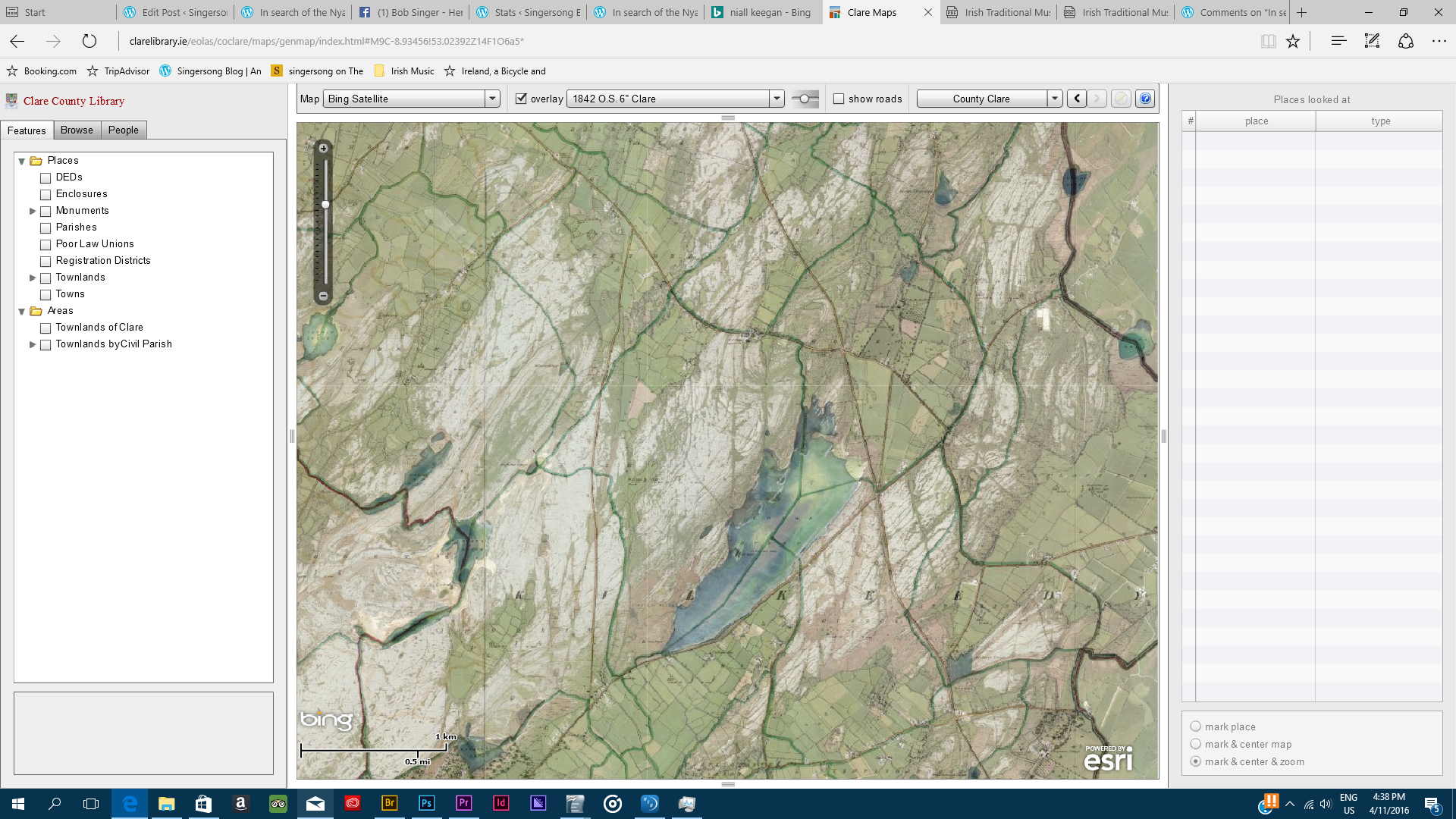The height and width of the screenshot is (819, 1456).
Task: Tick the Townlands checkbox under Places
Action: [x=45, y=278]
